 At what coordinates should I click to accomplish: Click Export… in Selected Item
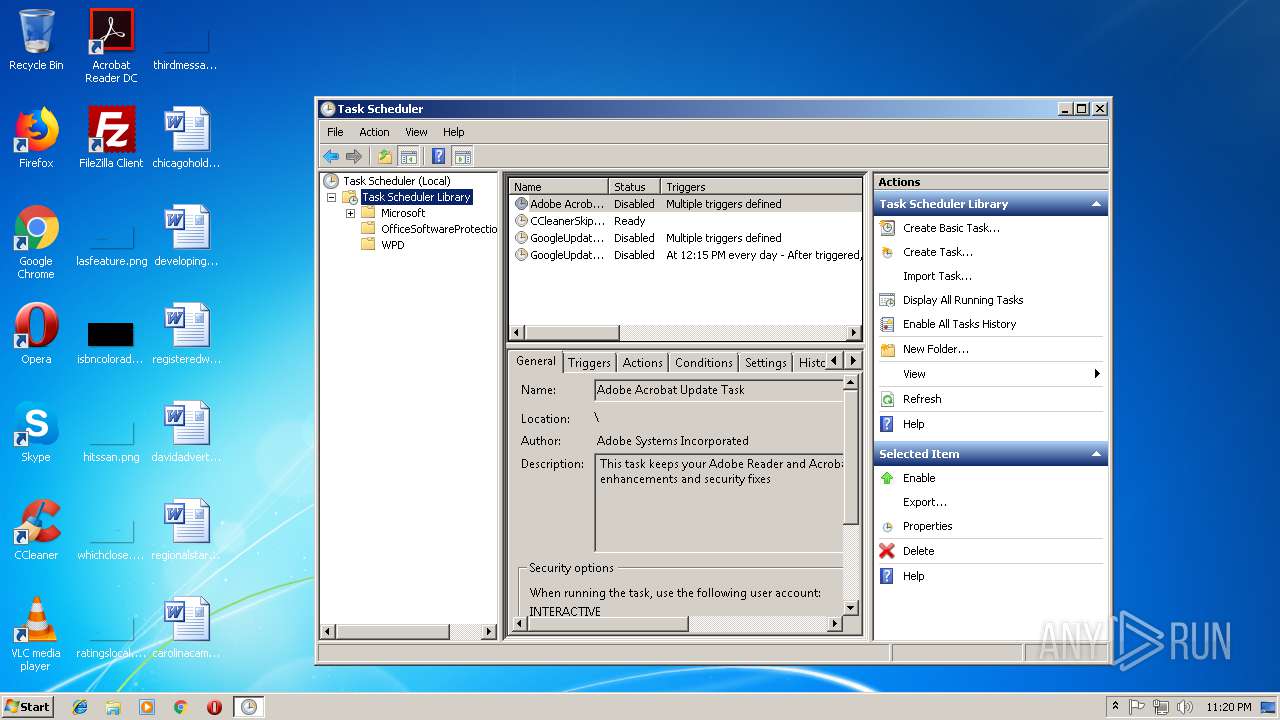coord(924,502)
